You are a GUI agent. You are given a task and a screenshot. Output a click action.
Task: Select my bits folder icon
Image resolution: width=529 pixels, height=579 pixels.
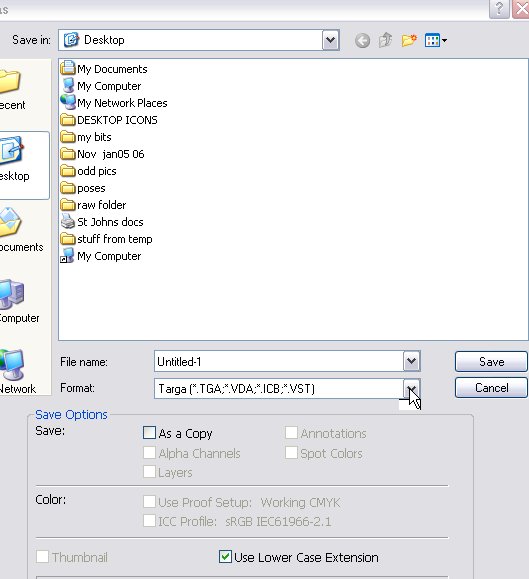pyautogui.click(x=68, y=137)
